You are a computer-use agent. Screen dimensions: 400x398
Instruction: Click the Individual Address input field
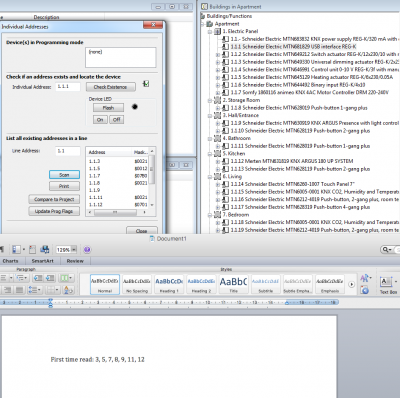tap(68, 87)
